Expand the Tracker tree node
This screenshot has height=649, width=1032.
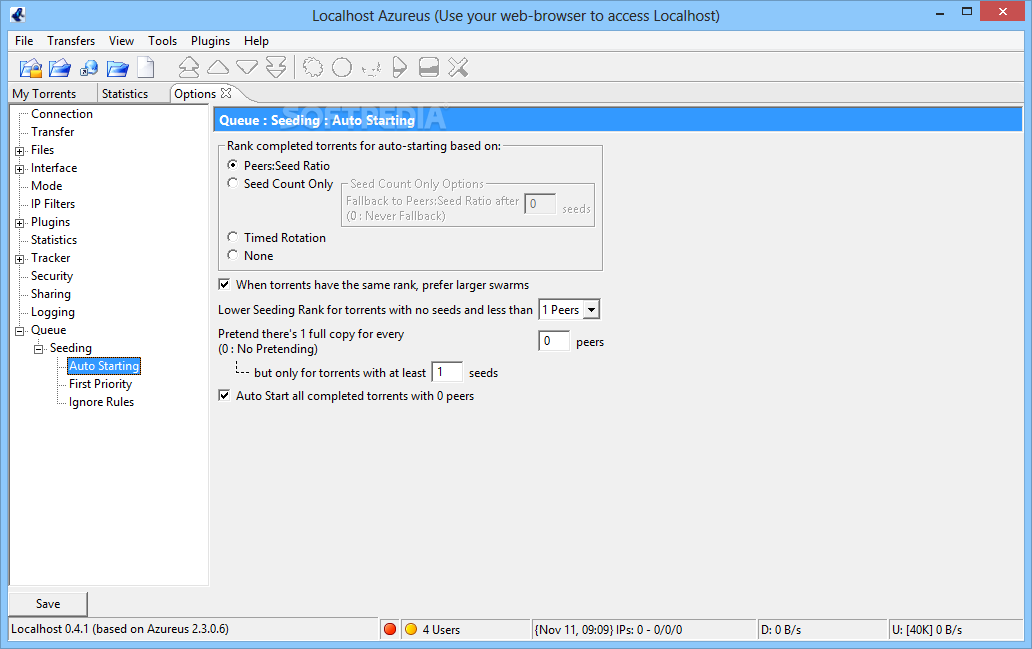(x=20, y=259)
